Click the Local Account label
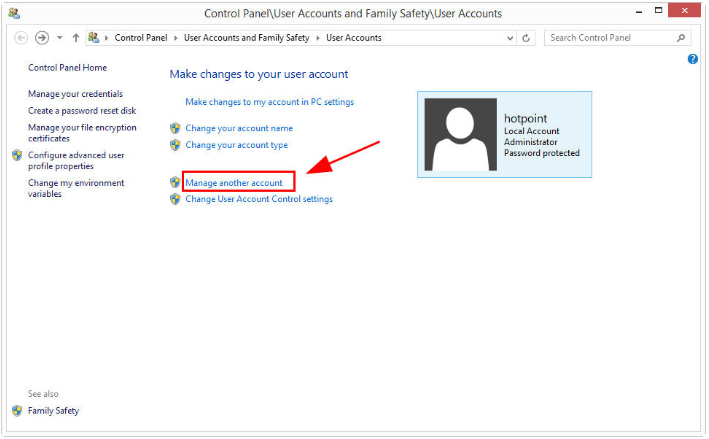Image resolution: width=709 pixels, height=439 pixels. (532, 131)
